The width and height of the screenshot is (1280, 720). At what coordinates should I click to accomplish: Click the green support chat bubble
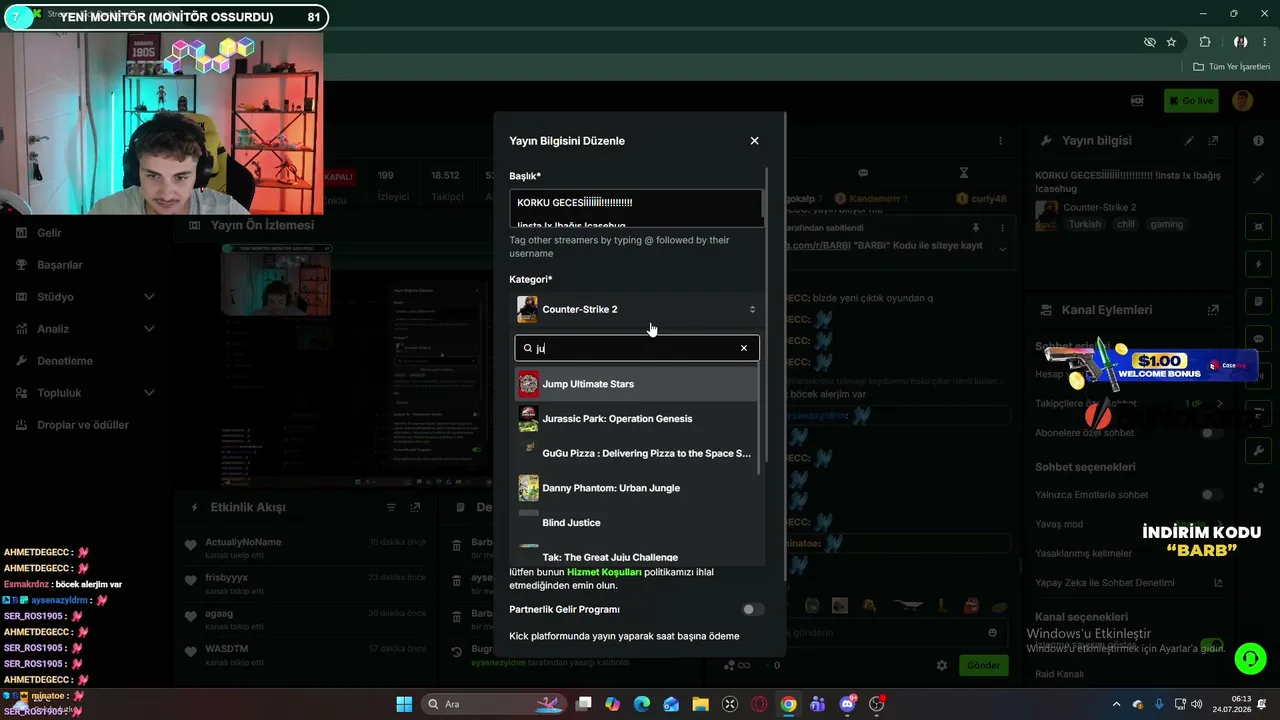(1250, 658)
